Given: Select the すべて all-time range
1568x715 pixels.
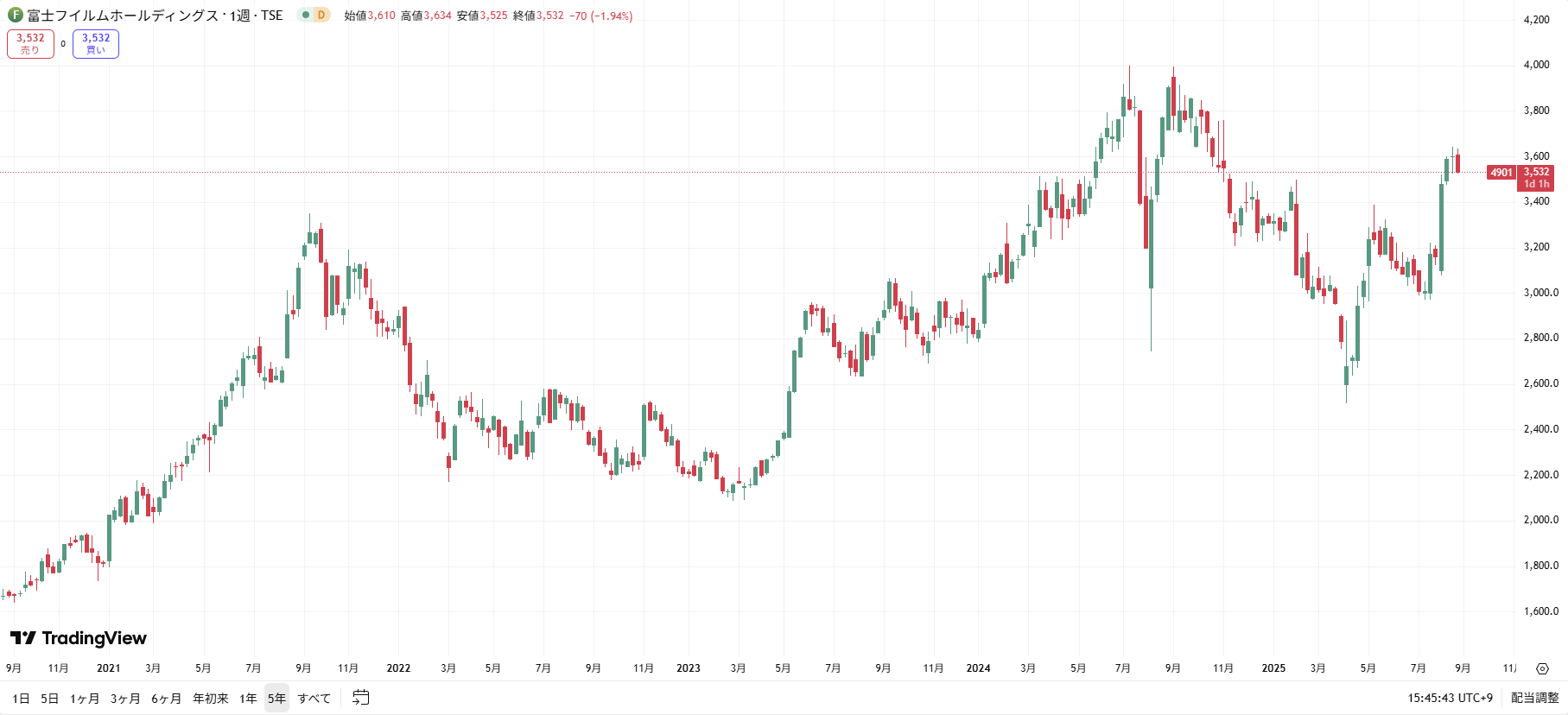Looking at the screenshot, I should tap(314, 698).
